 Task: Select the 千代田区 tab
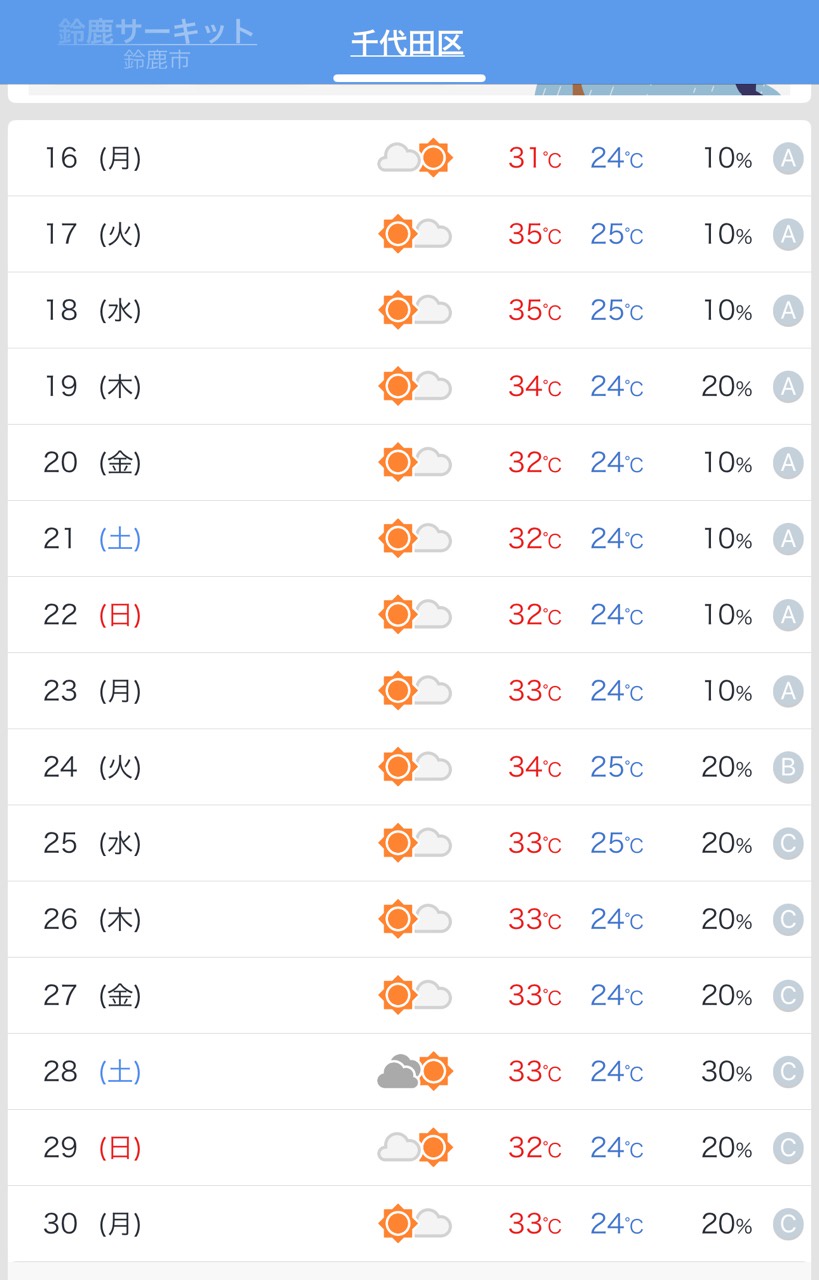pos(408,44)
